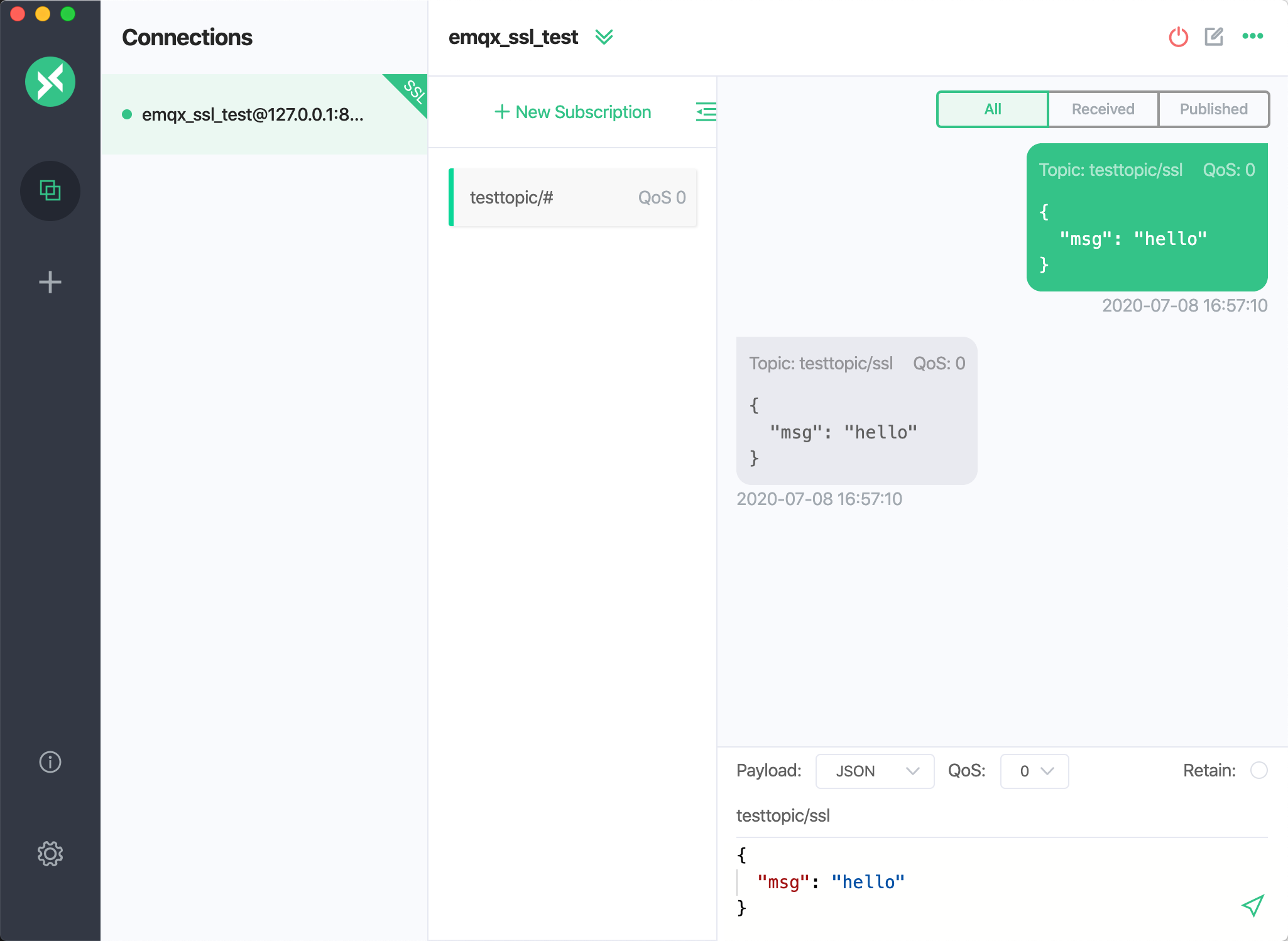
Task: Select the Published messages tab
Action: pos(1213,109)
